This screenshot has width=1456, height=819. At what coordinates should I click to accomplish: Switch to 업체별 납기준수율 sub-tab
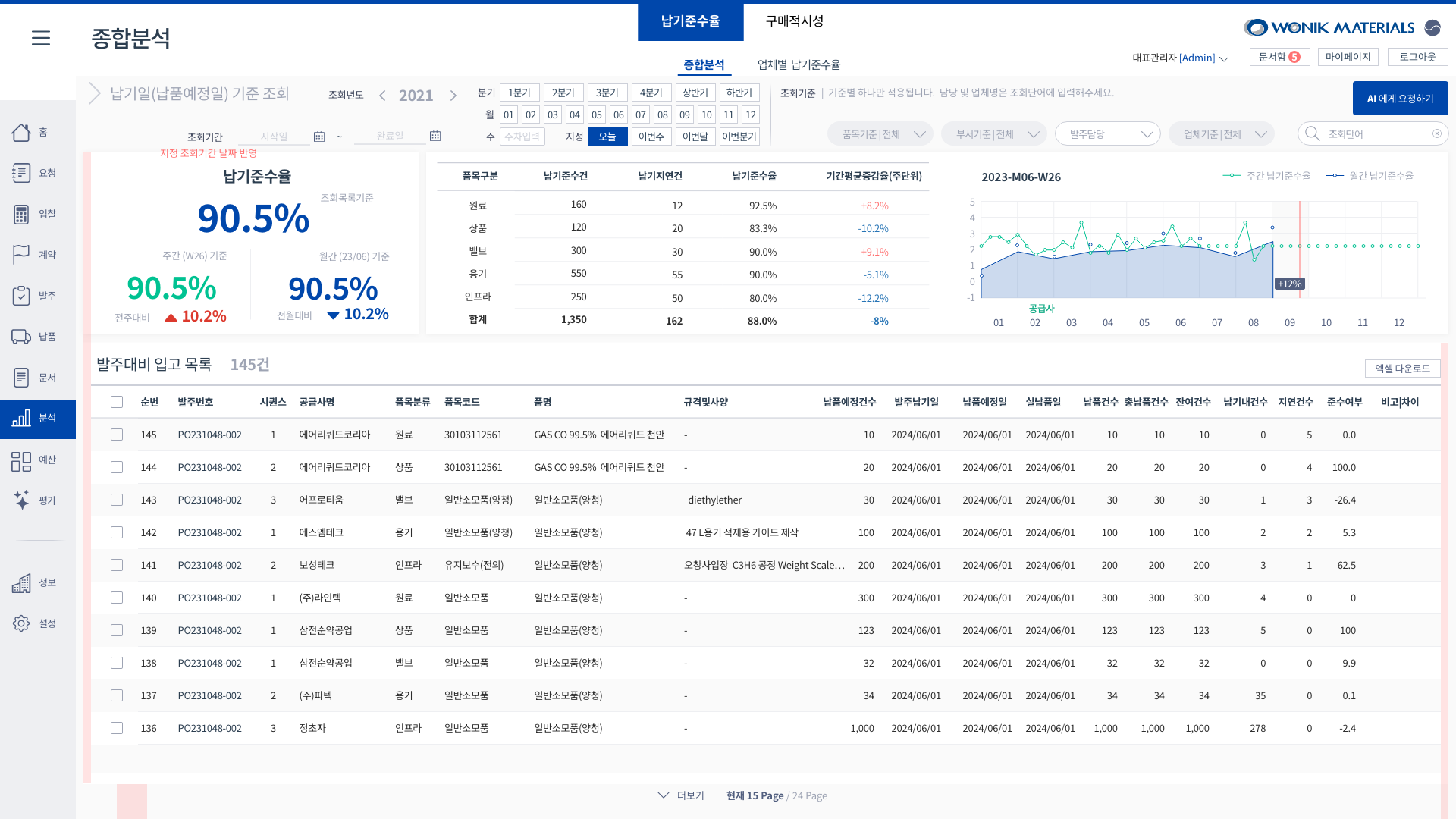tap(799, 65)
